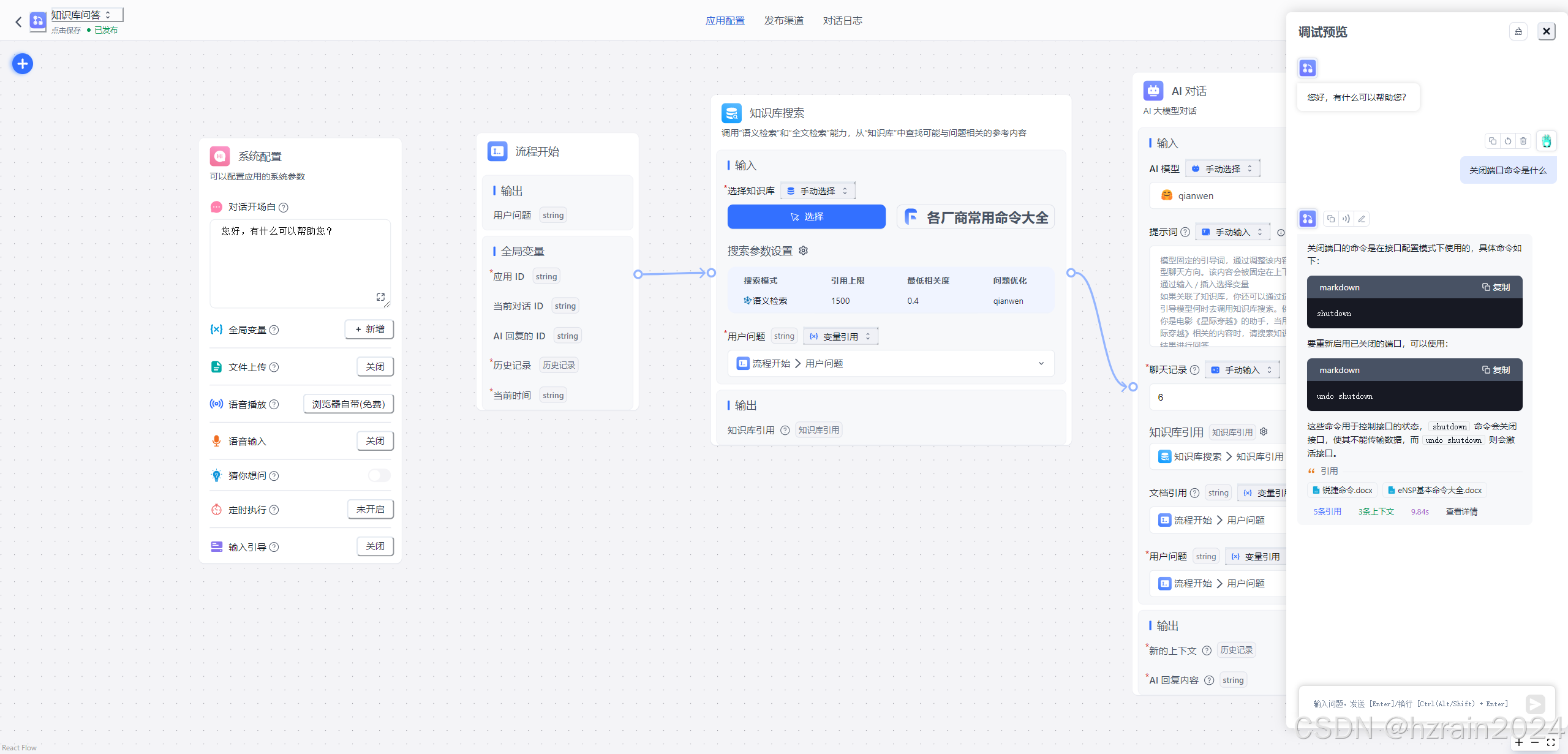Toggle the 猜你想问 switch
Viewport: 1568px width, 754px height.
pyautogui.click(x=379, y=476)
